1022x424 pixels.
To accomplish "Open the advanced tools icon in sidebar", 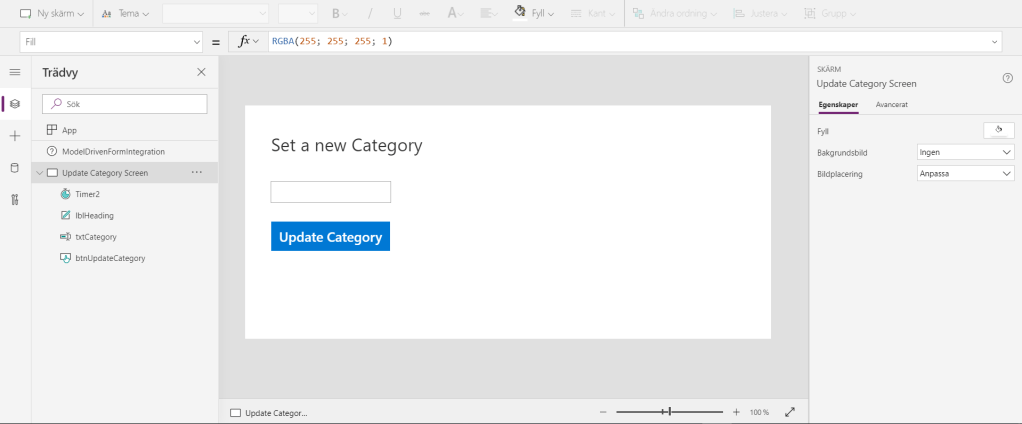I will pyautogui.click(x=15, y=200).
